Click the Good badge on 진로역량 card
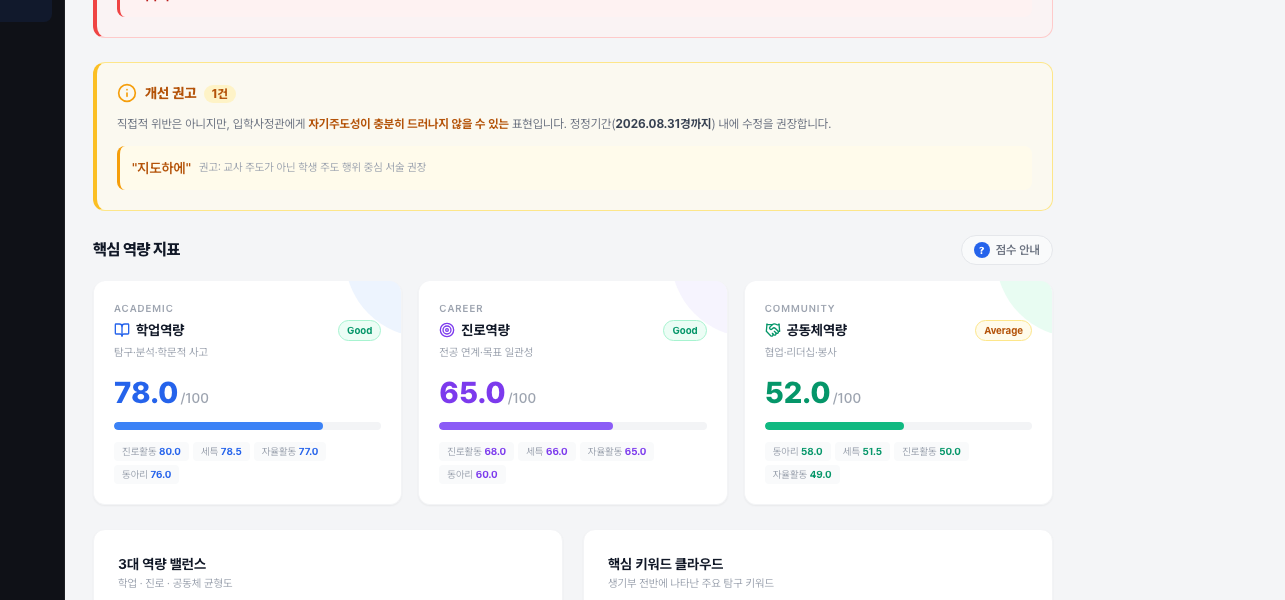Screen dimensions: 1285x600 pyautogui.click(x=685, y=330)
